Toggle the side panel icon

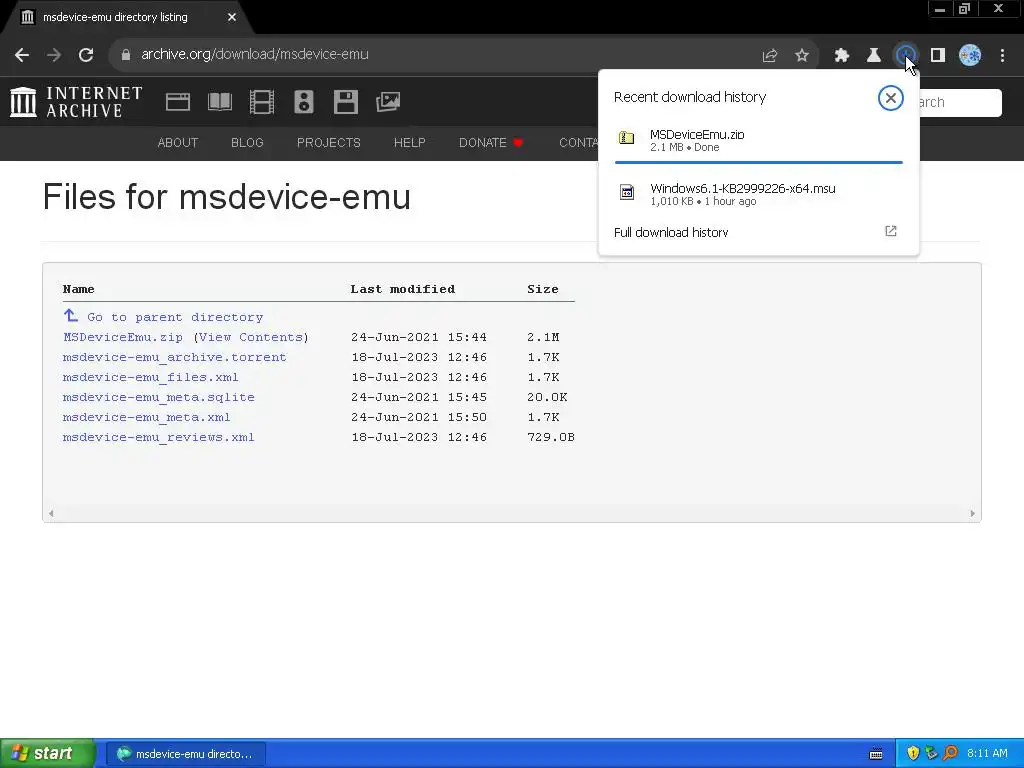coord(938,56)
